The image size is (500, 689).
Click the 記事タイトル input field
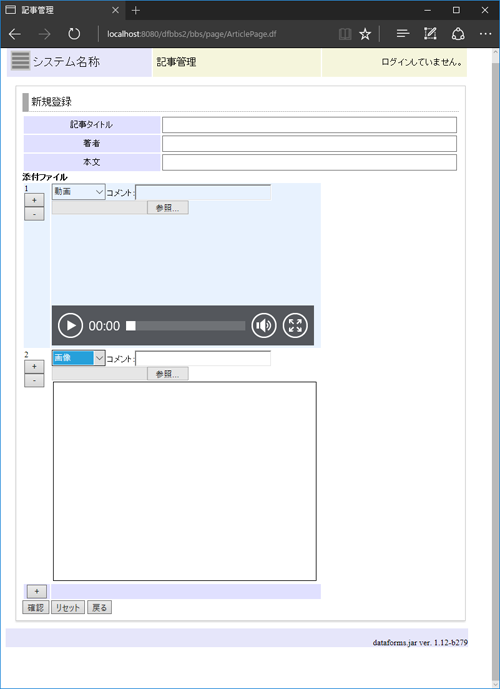pyautogui.click(x=309, y=125)
